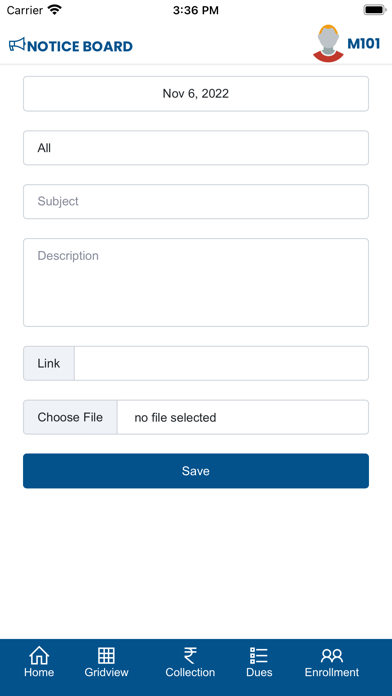Focus the Description text area
The image size is (392, 696).
coord(196,282)
